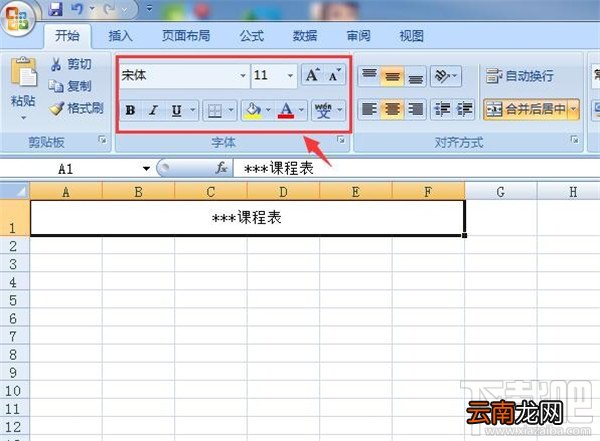The height and width of the screenshot is (441, 600).
Task: Select row 5 header
Action: click(x=15, y=301)
